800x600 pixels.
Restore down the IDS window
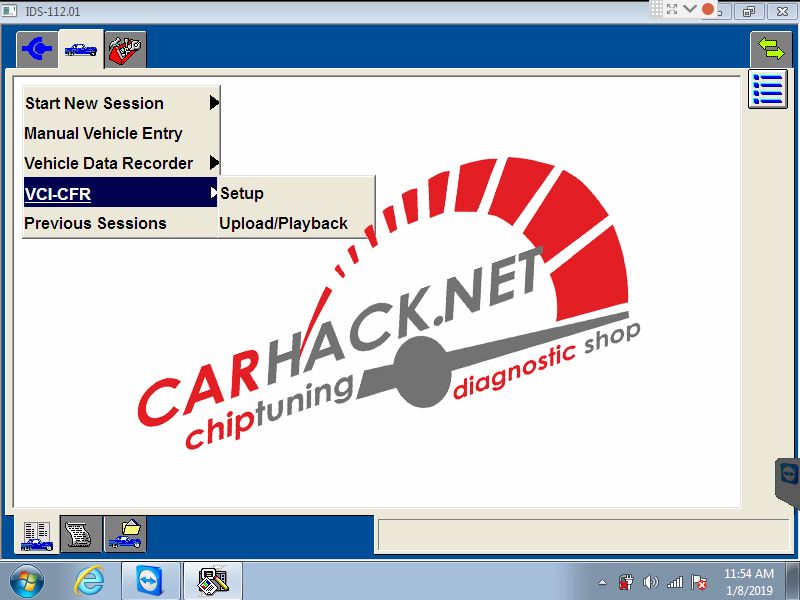[x=749, y=11]
